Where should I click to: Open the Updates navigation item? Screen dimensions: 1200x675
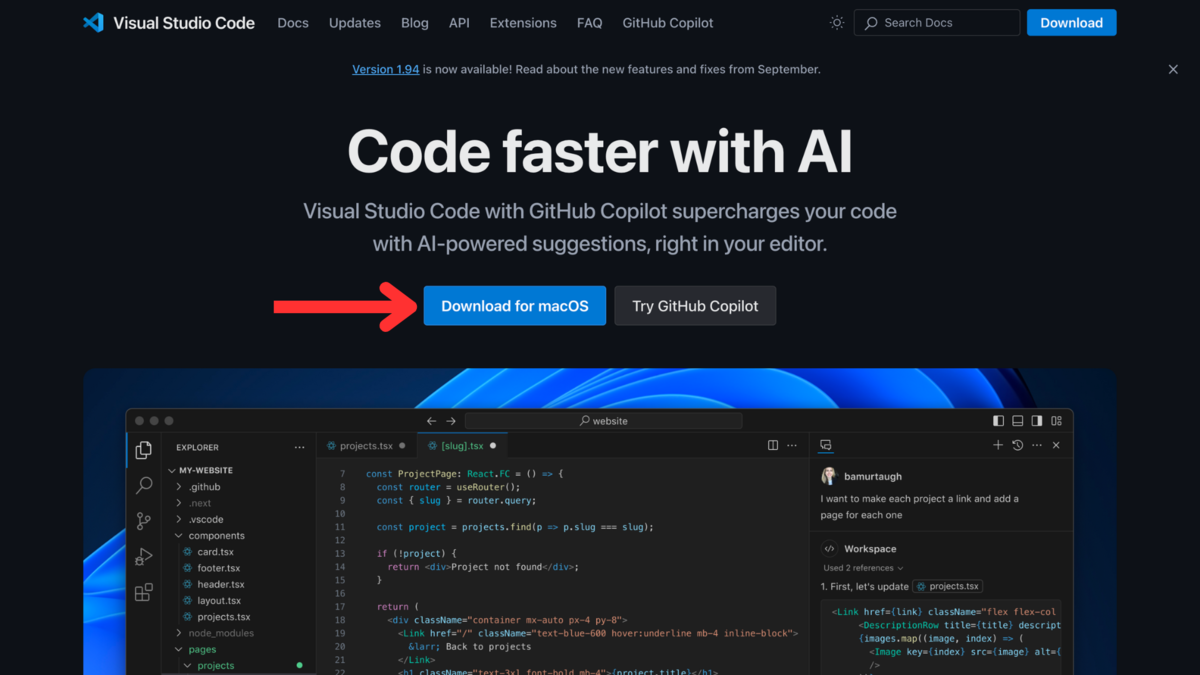coord(355,23)
